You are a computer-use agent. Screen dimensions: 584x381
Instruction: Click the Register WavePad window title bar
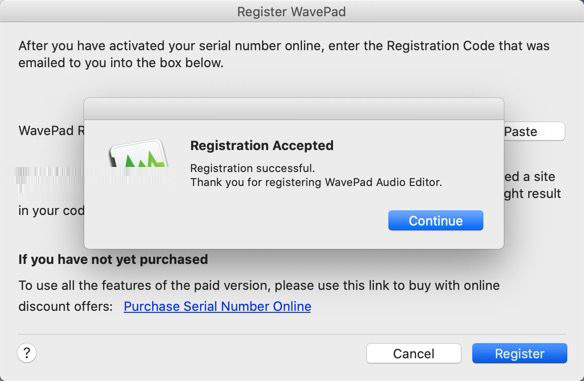pyautogui.click(x=292, y=11)
